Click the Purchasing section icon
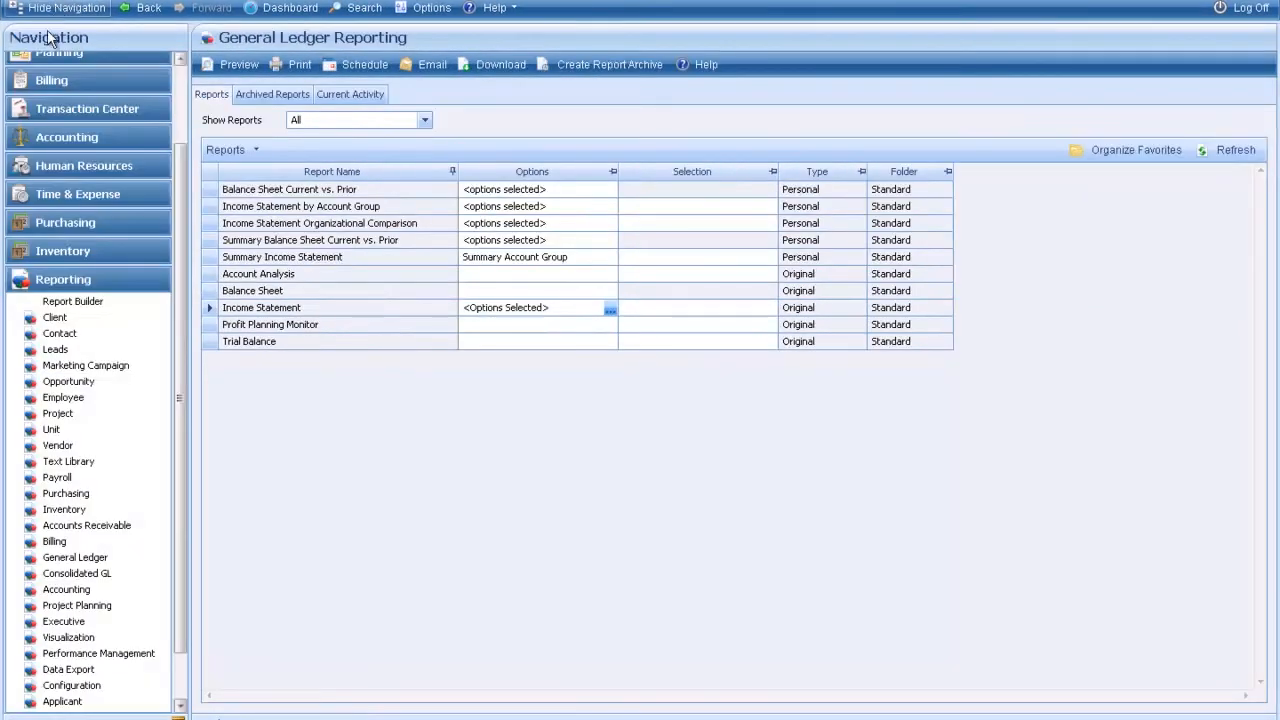Screen dimensions: 1280x720 click(x=20, y=222)
